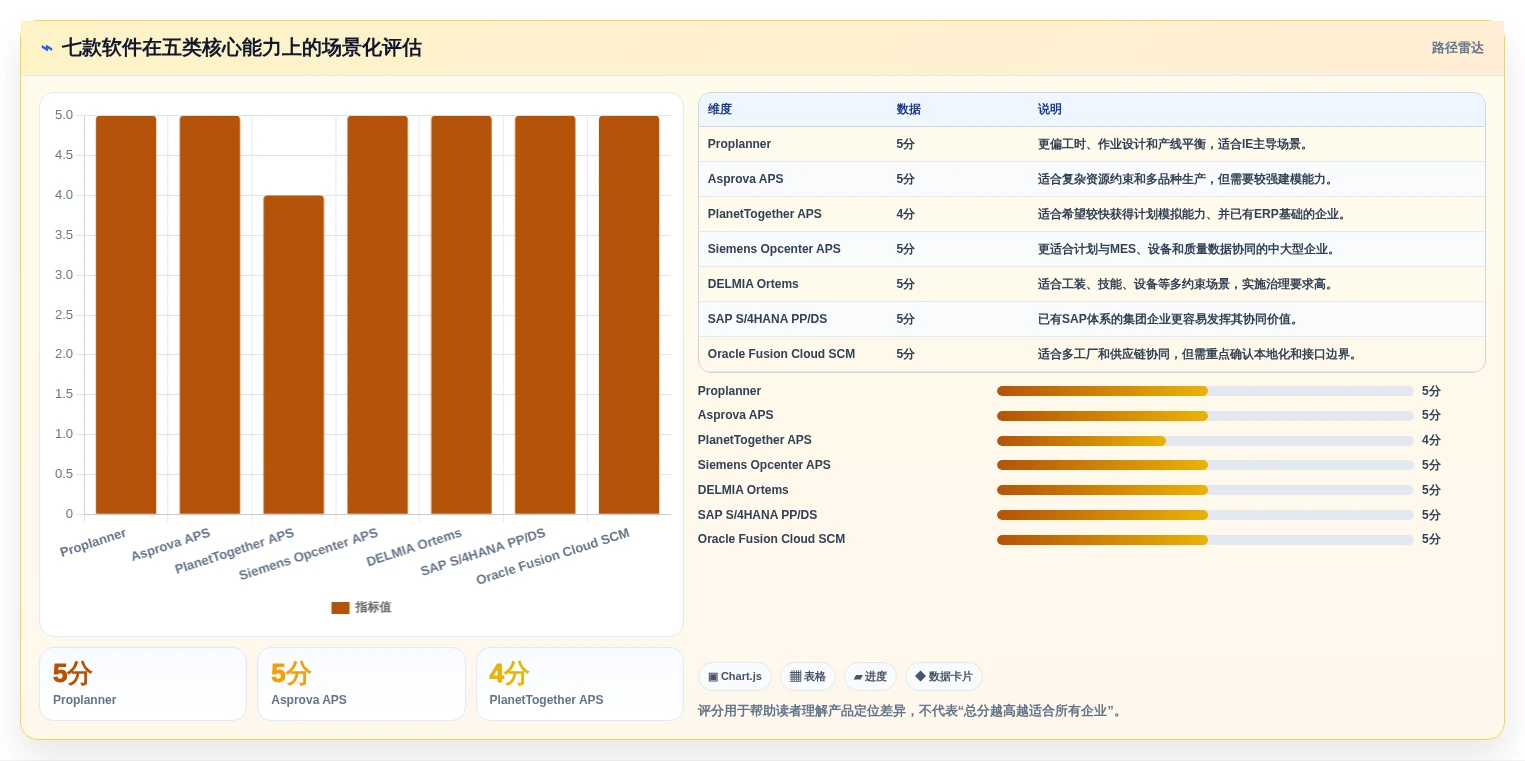Open the Asprova APS 5分 data card
Image resolution: width=1525 pixels, height=761 pixels.
(361, 684)
